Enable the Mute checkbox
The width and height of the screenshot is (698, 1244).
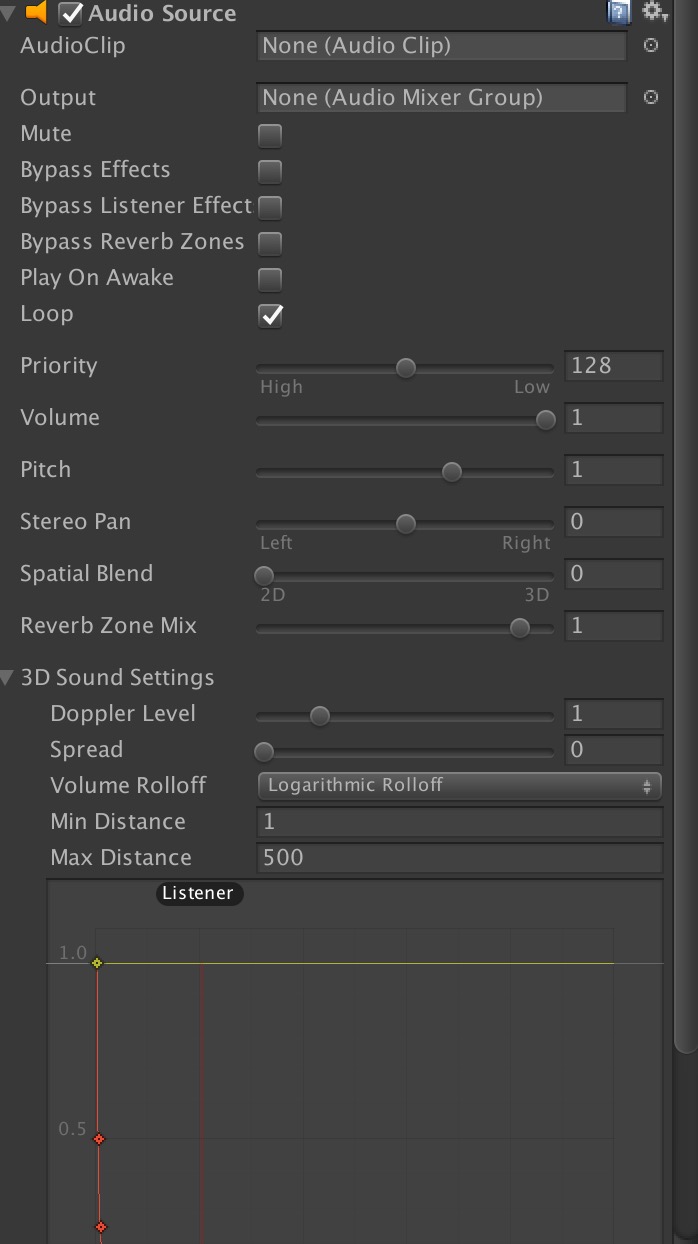click(268, 135)
